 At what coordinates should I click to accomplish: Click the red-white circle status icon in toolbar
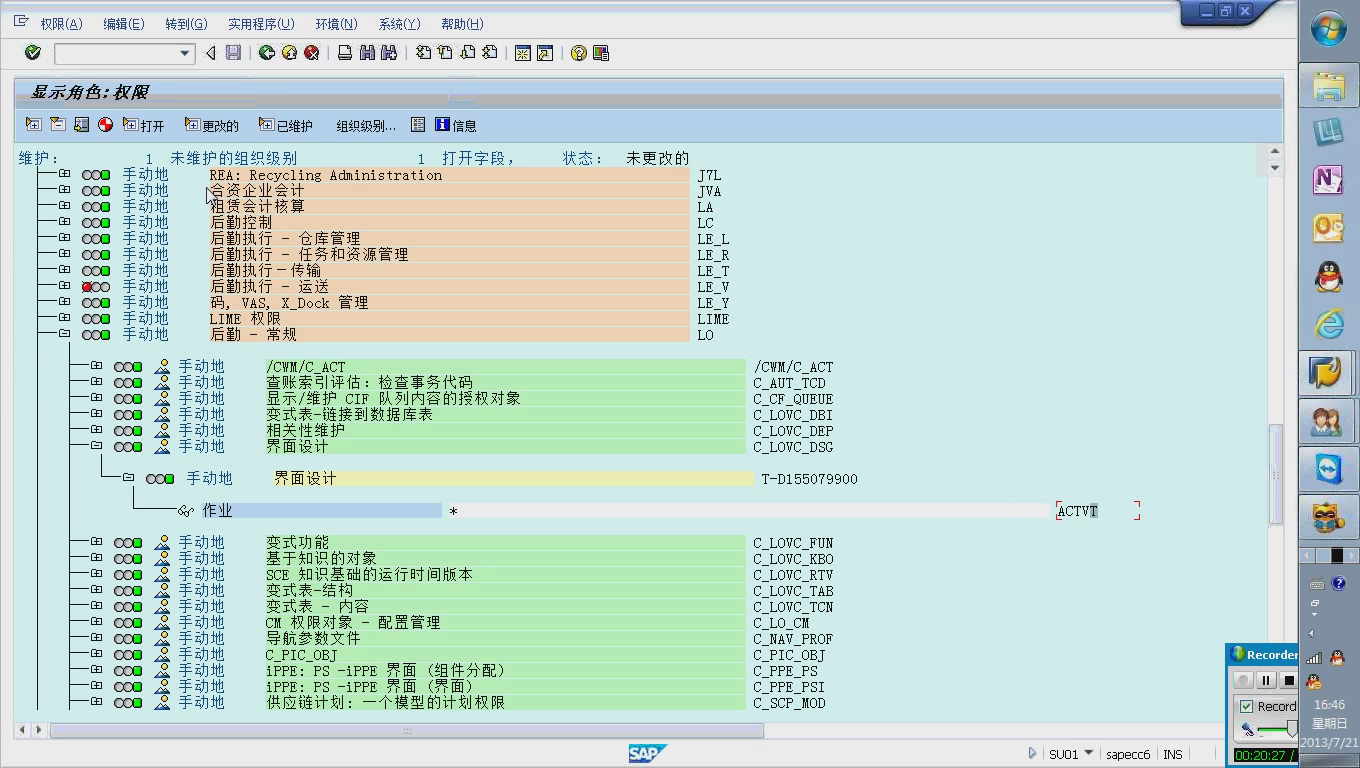click(x=105, y=125)
